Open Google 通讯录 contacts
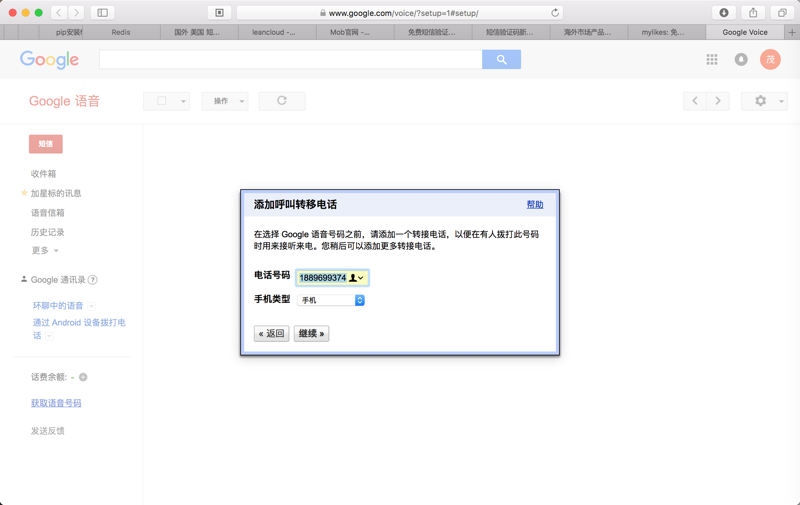The width and height of the screenshot is (800, 505). [58, 280]
